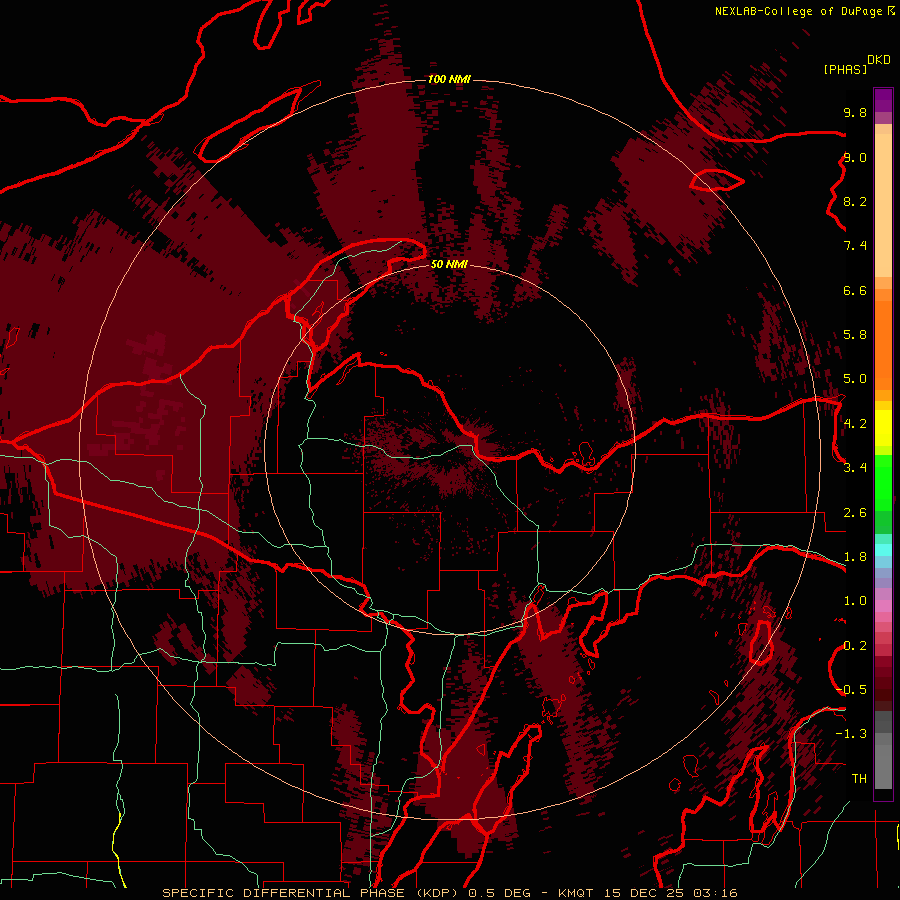
Task: Click the 1.8 value on color scale
Action: (x=855, y=557)
